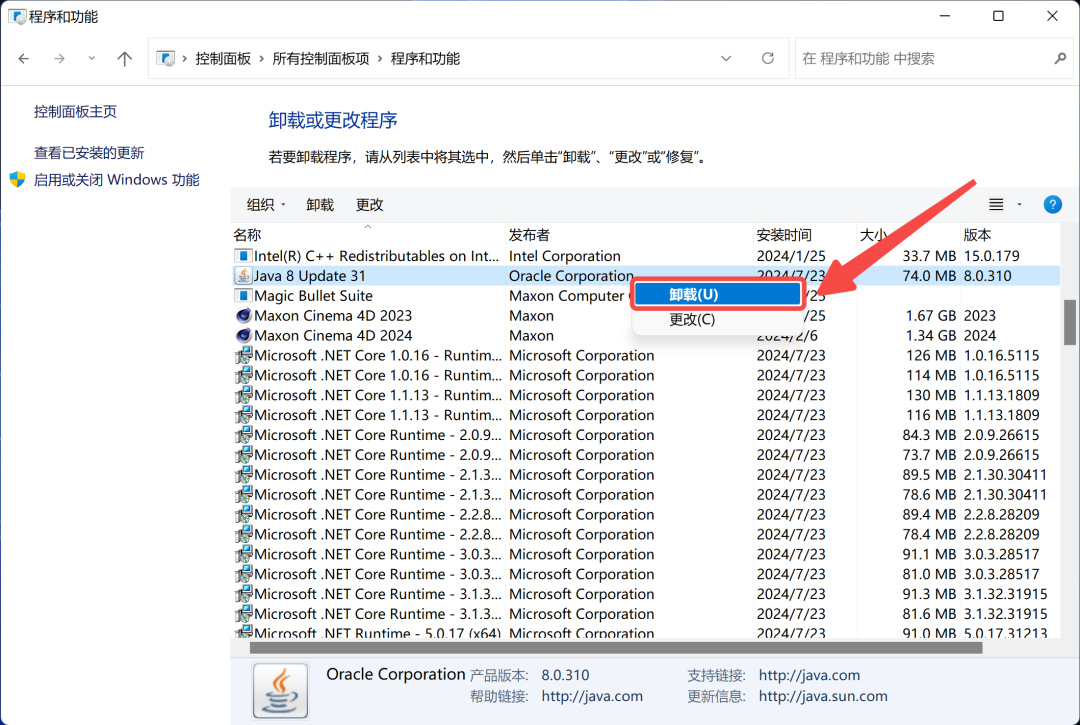Click the horizontal scrollbar of program list
Viewport: 1080px width, 725px height.
[x=616, y=648]
